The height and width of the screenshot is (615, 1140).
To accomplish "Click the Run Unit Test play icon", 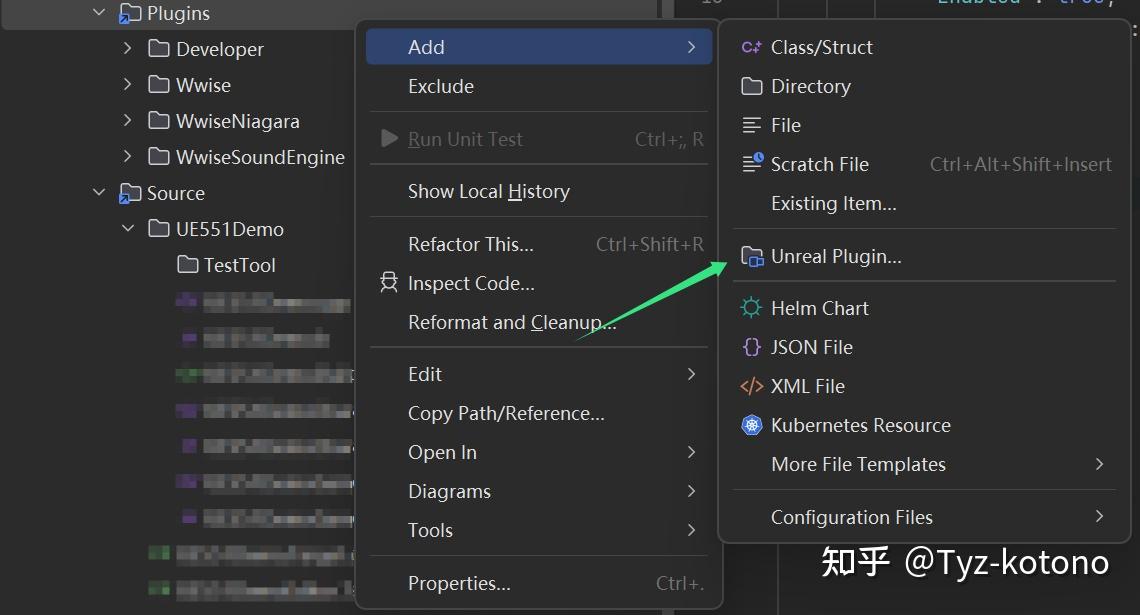I will tap(388, 139).
